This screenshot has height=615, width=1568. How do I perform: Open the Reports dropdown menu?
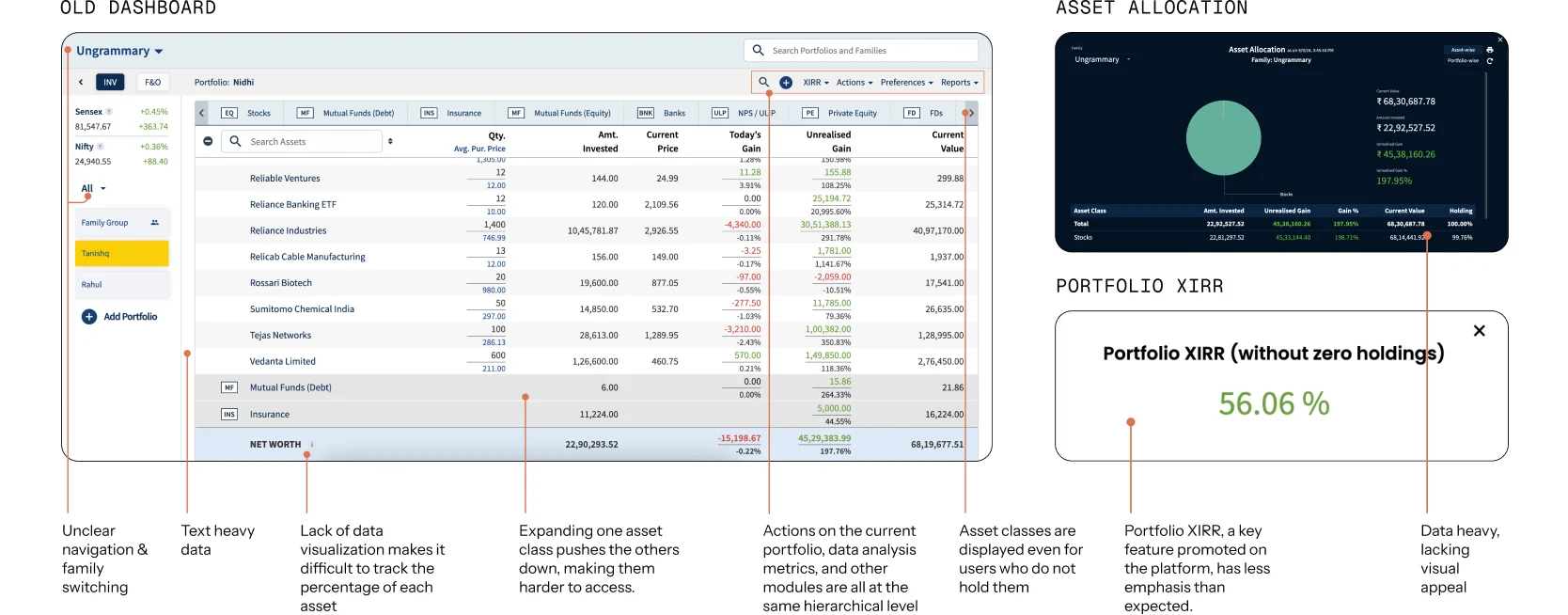960,83
